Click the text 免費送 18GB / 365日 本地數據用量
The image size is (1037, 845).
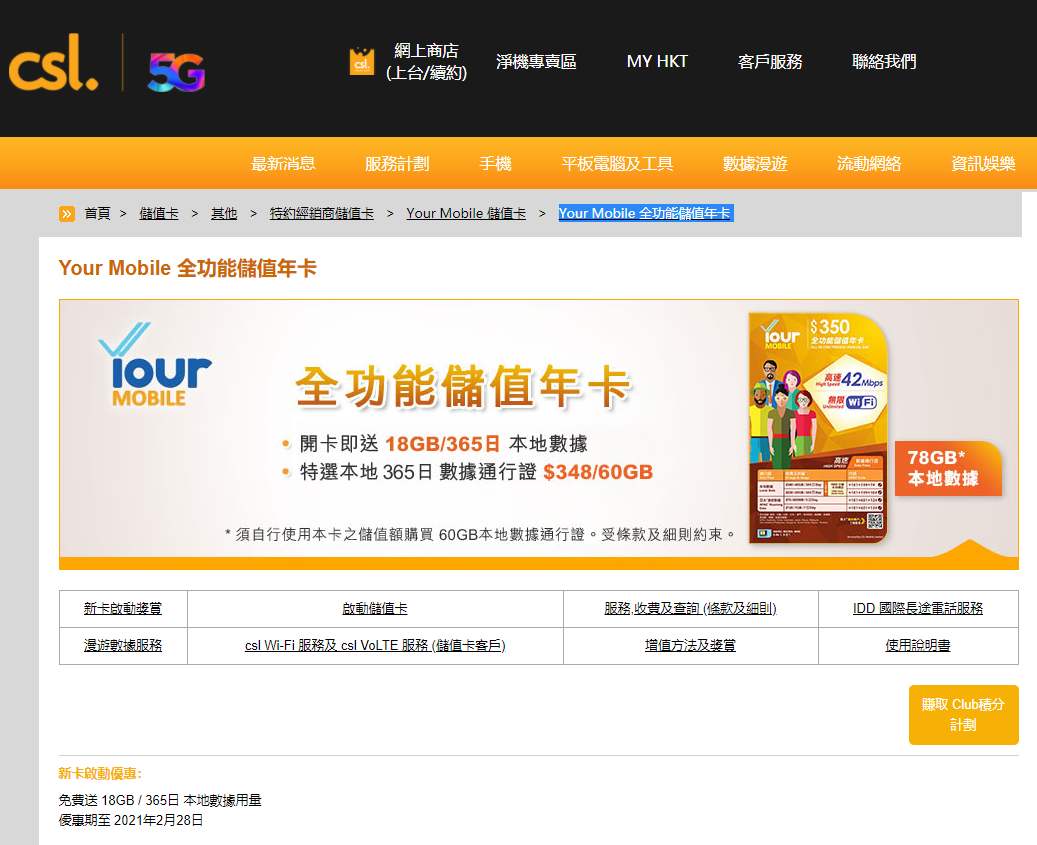coord(160,800)
